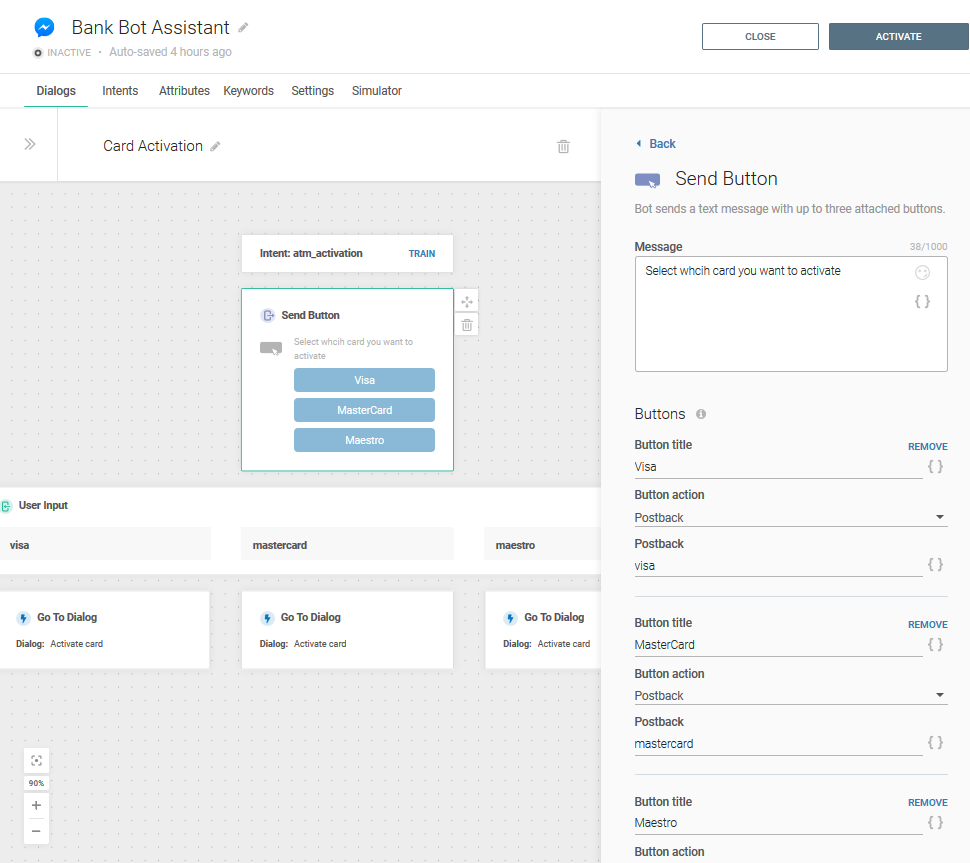
Task: Click the move handle on Send Button block
Action: point(467,301)
